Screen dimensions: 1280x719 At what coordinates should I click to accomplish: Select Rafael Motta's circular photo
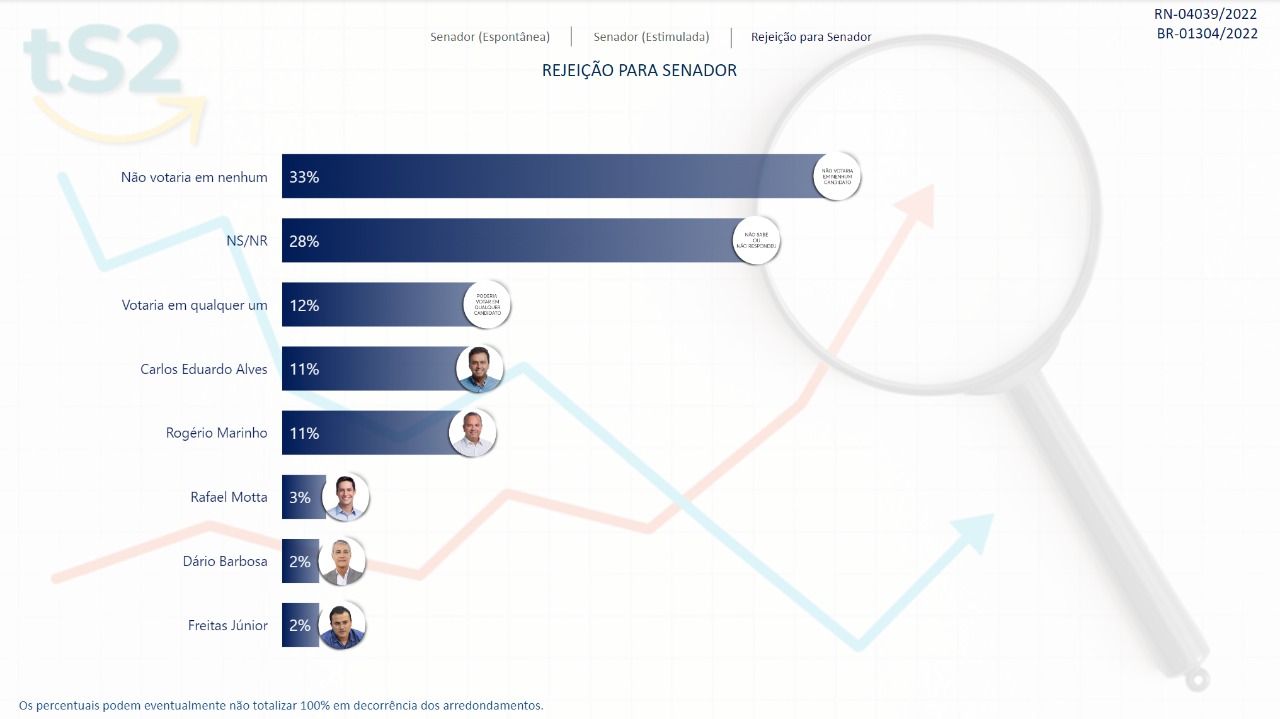coord(346,497)
